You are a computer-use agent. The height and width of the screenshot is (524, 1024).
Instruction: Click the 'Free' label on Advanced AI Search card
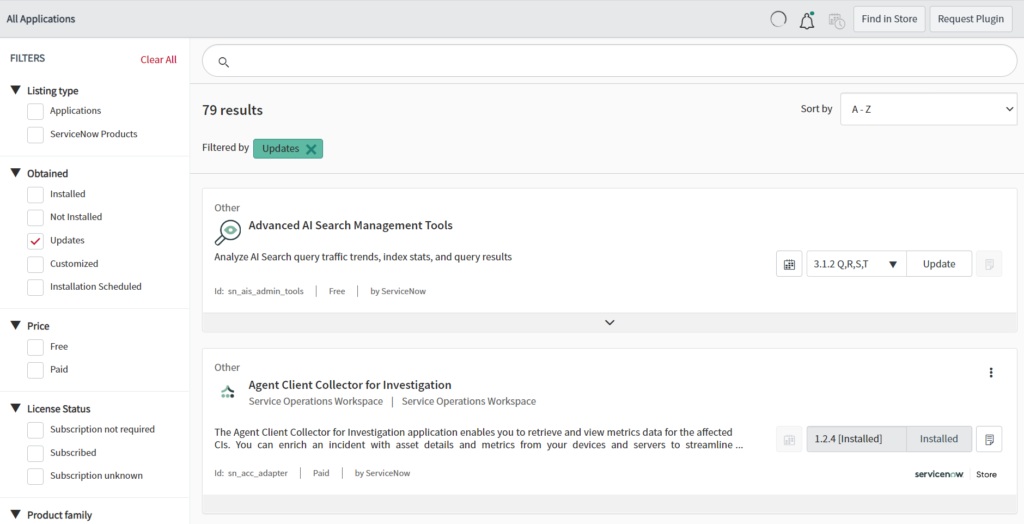(337, 291)
